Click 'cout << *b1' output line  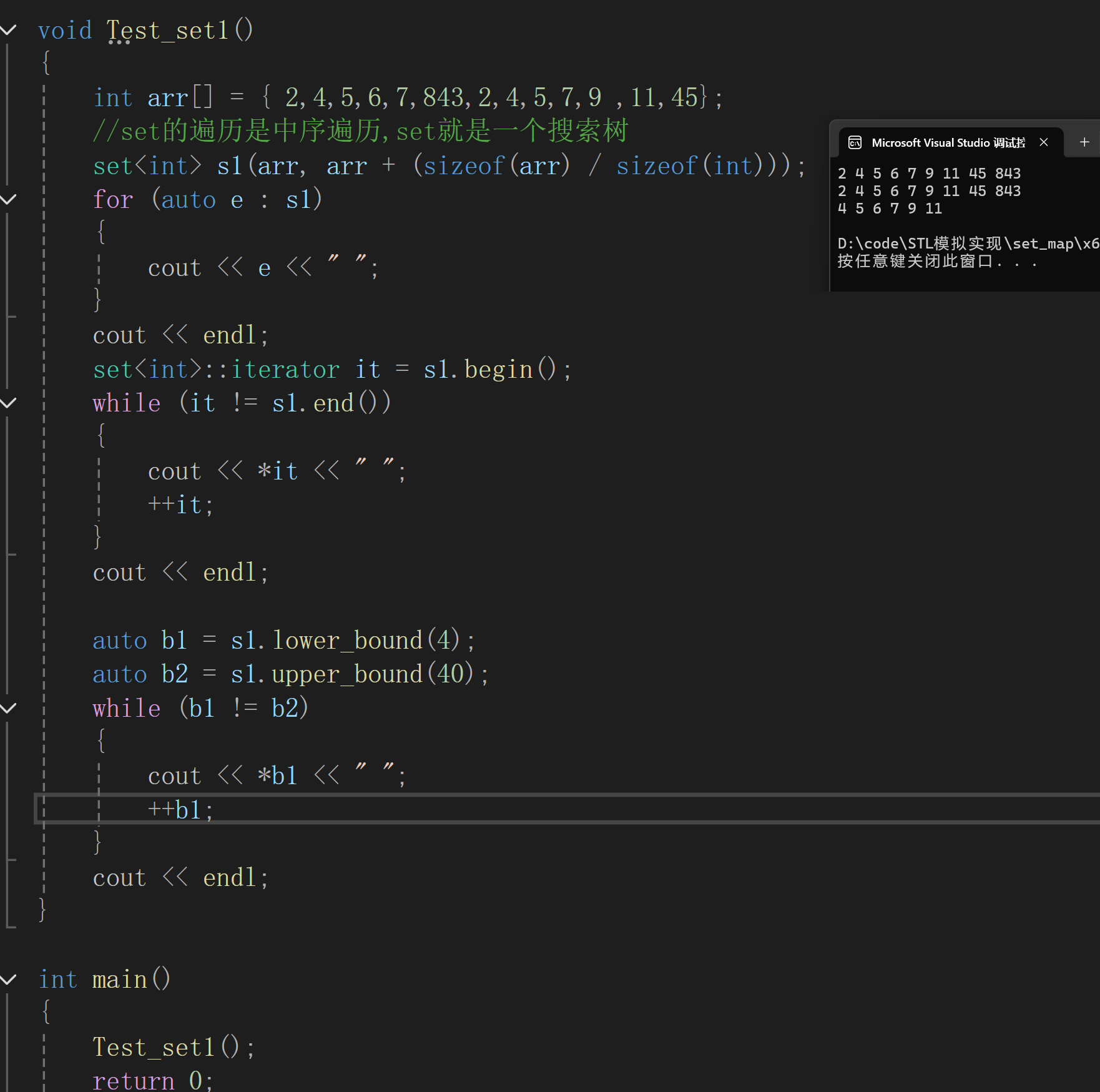(x=277, y=775)
